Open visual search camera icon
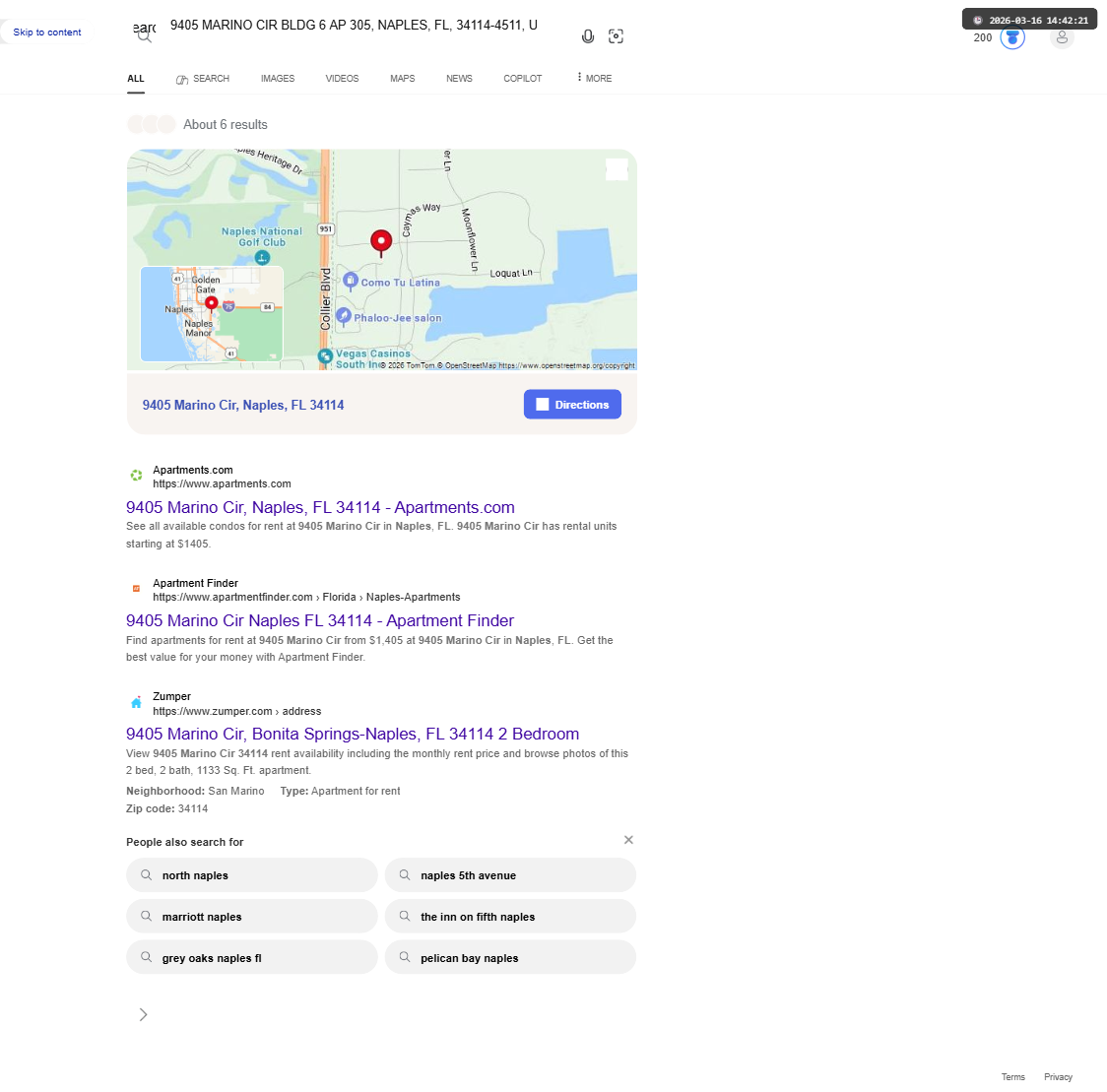 click(x=616, y=36)
